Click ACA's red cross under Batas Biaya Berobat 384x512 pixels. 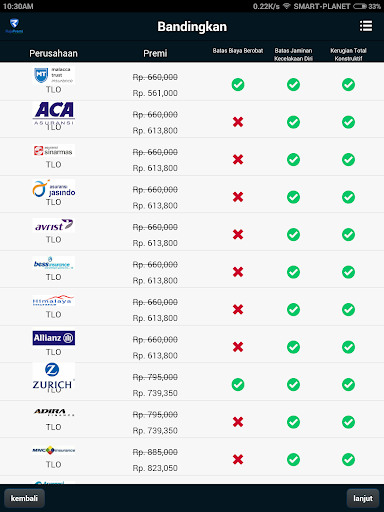(238, 122)
